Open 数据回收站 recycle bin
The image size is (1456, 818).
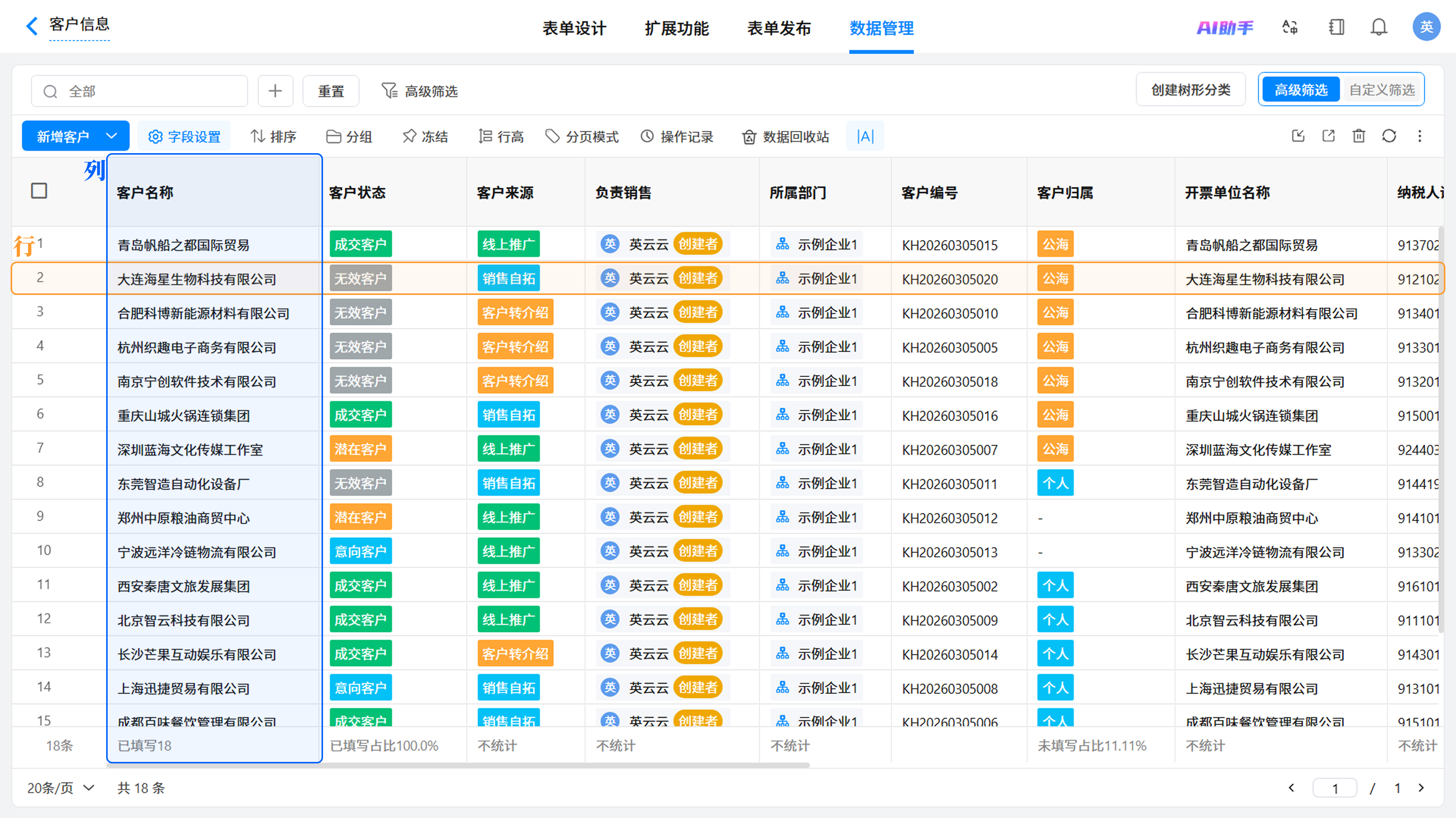pos(786,136)
